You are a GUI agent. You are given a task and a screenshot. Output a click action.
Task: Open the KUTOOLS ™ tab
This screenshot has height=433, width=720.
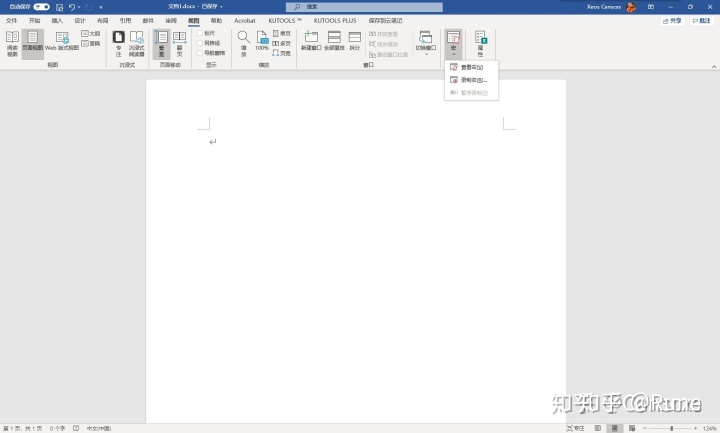[285, 21]
